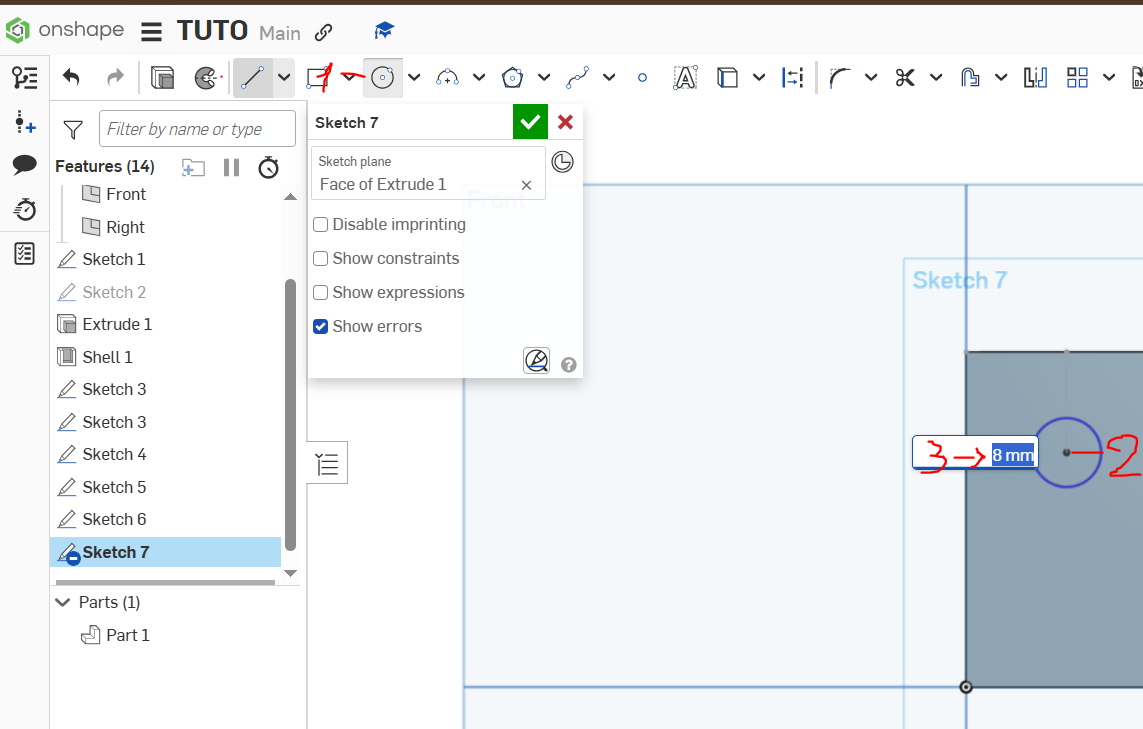Select Sketch 7 in the feature list
The image size is (1143, 729).
165,552
